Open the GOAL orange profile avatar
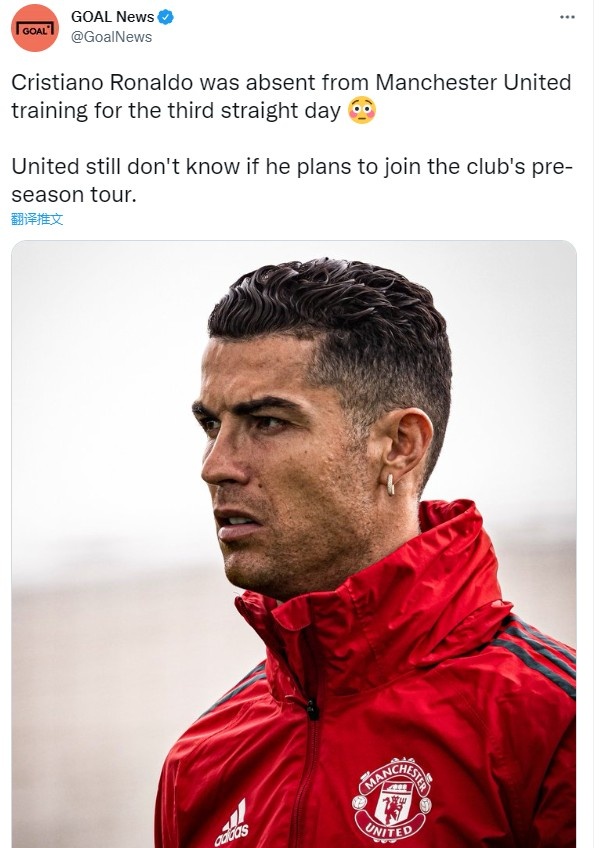601x848 pixels. tap(35, 28)
